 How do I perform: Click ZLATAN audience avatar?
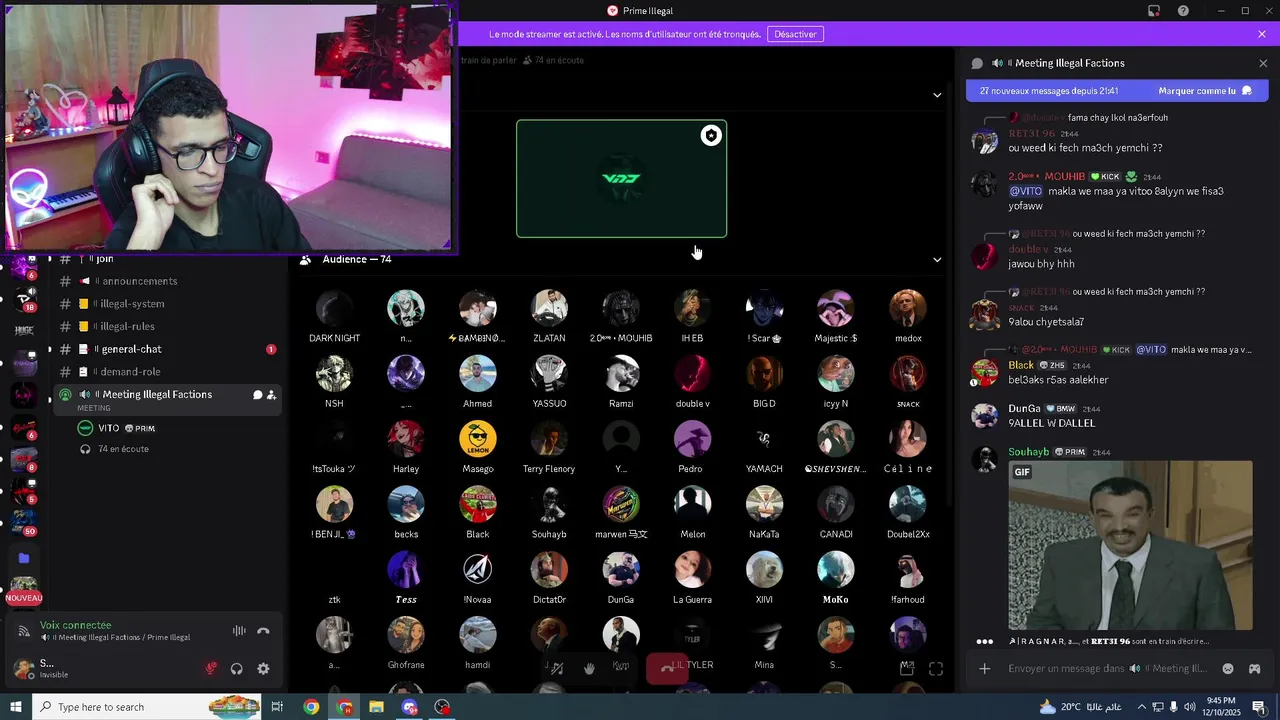549,309
